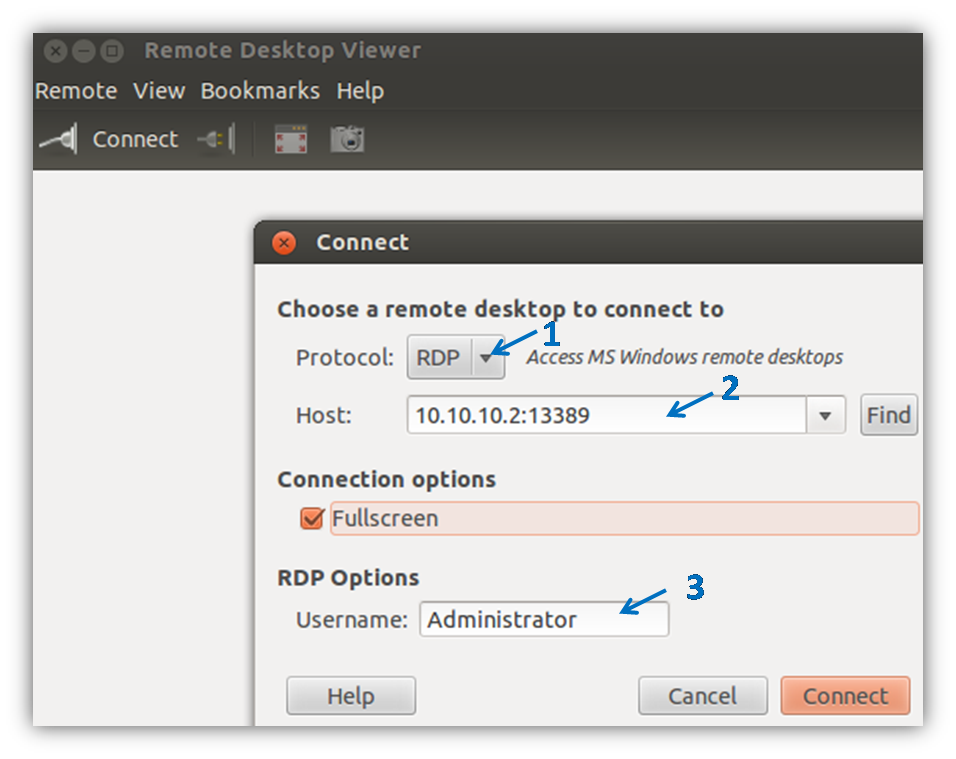
Task: Click the Find button next to Host
Action: coord(889,415)
